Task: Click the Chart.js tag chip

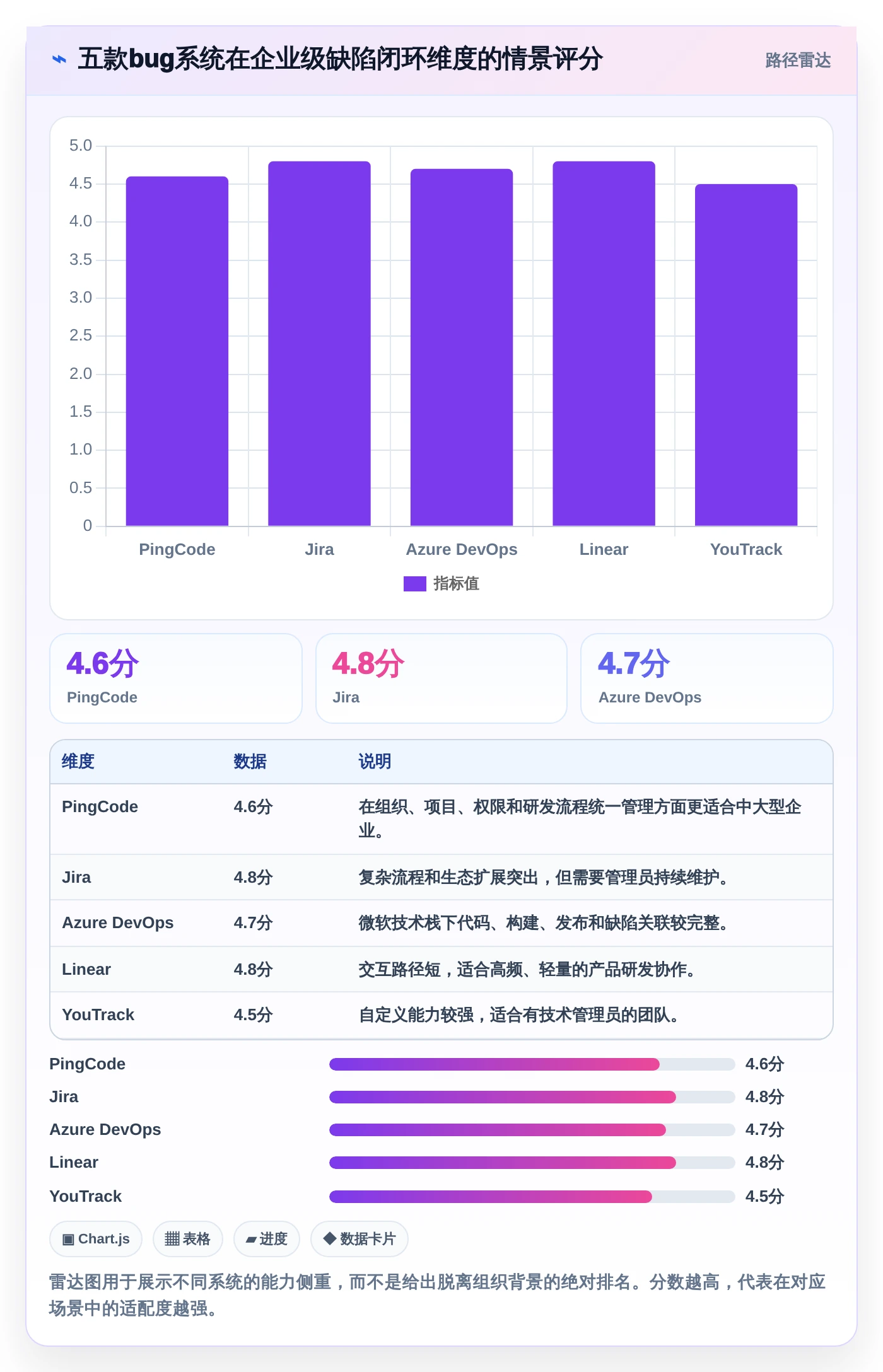Action: coord(96,1239)
